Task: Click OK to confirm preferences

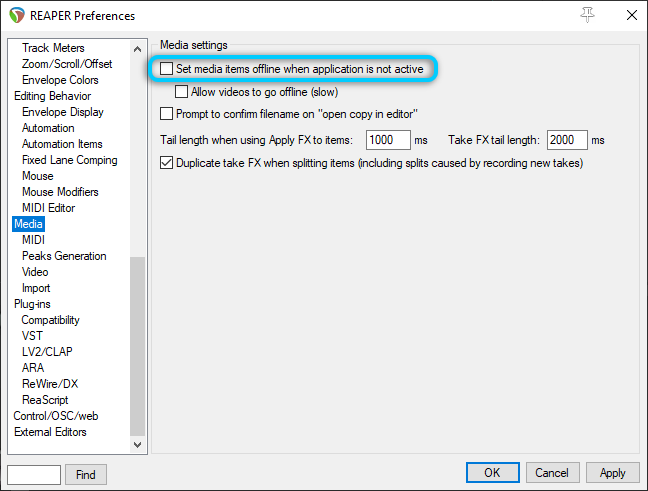Action: [x=492, y=473]
